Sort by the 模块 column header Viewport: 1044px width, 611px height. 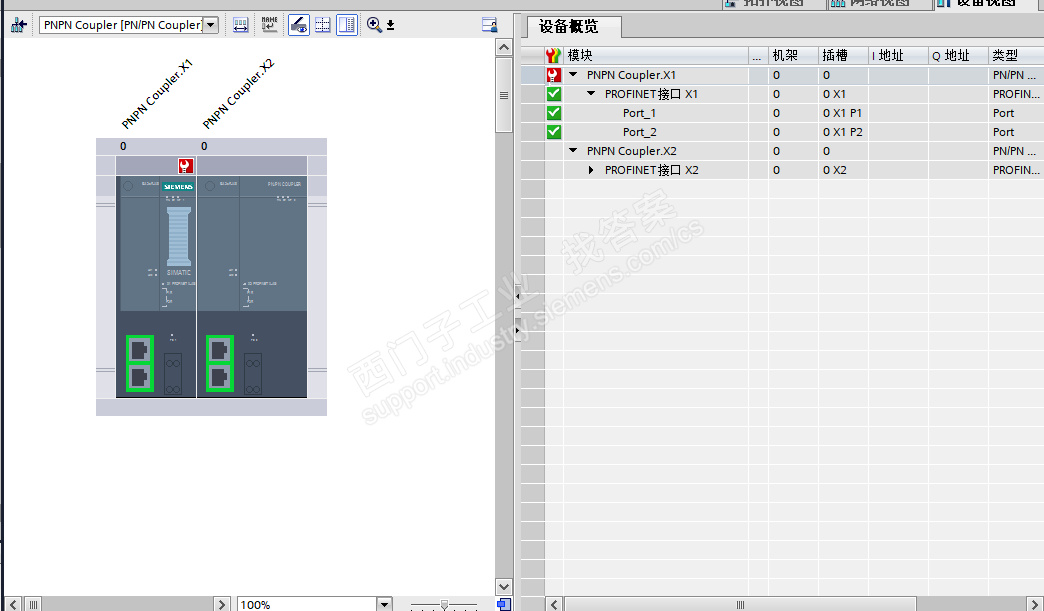[x=656, y=55]
